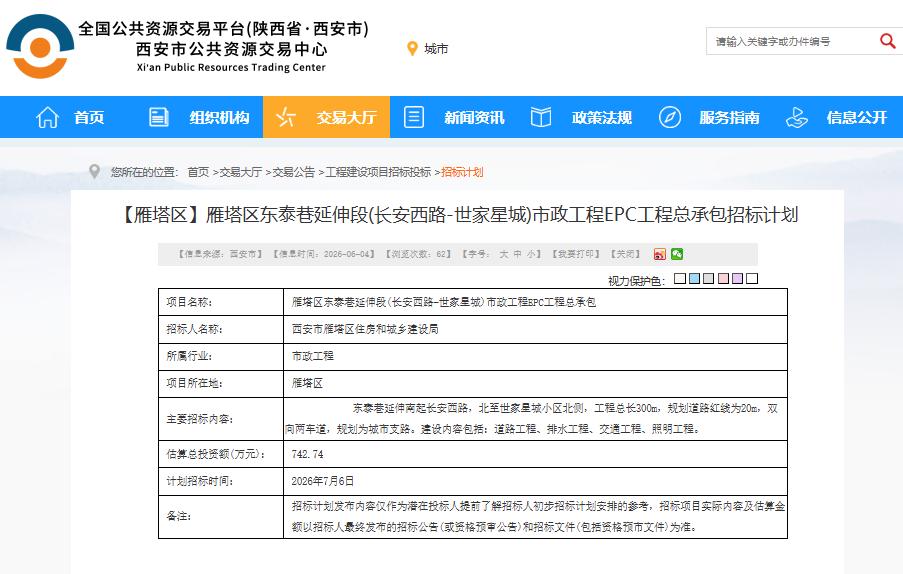Go to 交易公告 in the breadcrumb
The height and width of the screenshot is (574, 903).
[x=294, y=172]
